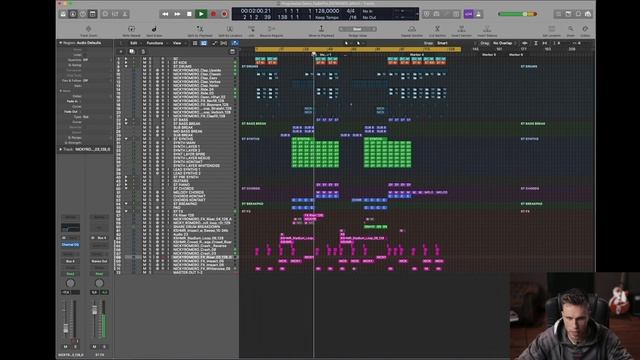Click the Repeat Section toolbar icon

point(412,29)
